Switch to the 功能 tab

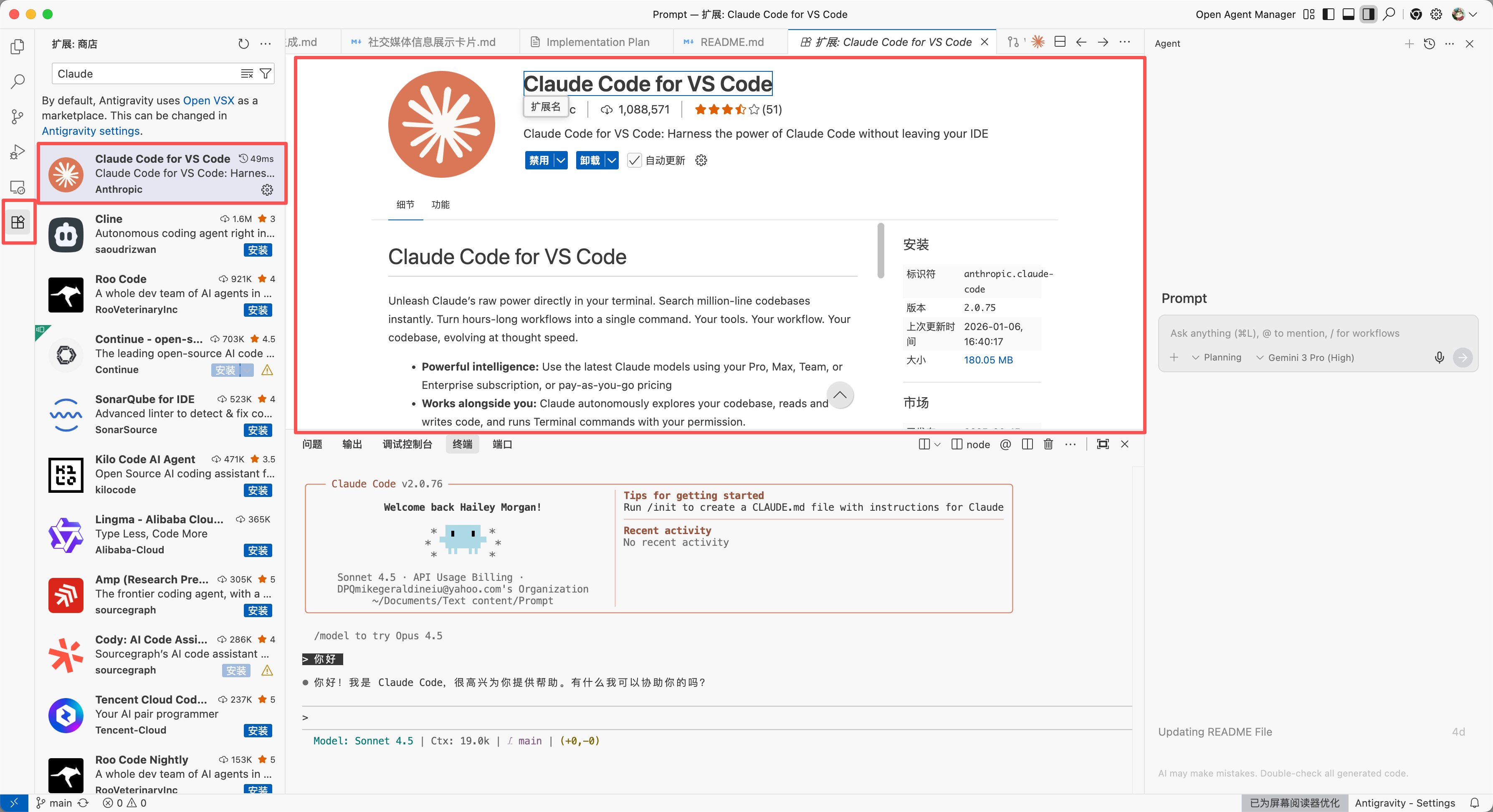pos(440,204)
